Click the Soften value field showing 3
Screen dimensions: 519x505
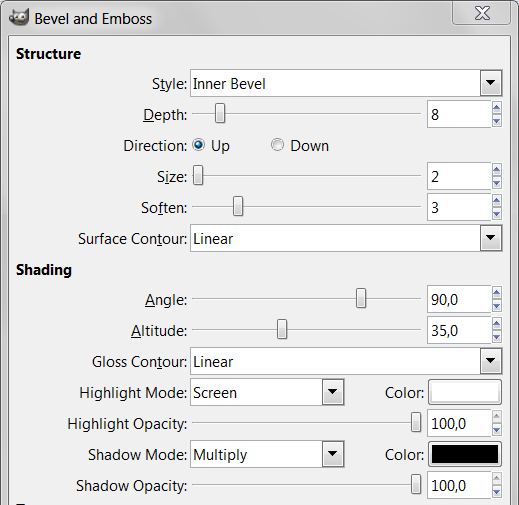(x=459, y=207)
